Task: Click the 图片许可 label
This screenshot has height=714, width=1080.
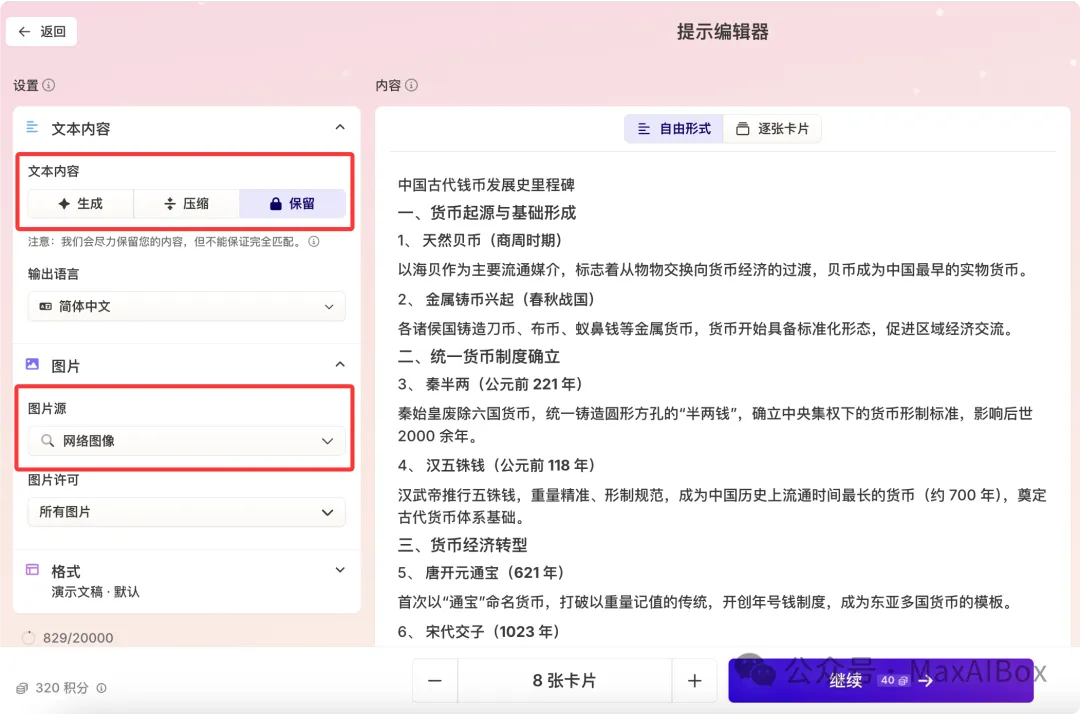Action: tap(54, 480)
